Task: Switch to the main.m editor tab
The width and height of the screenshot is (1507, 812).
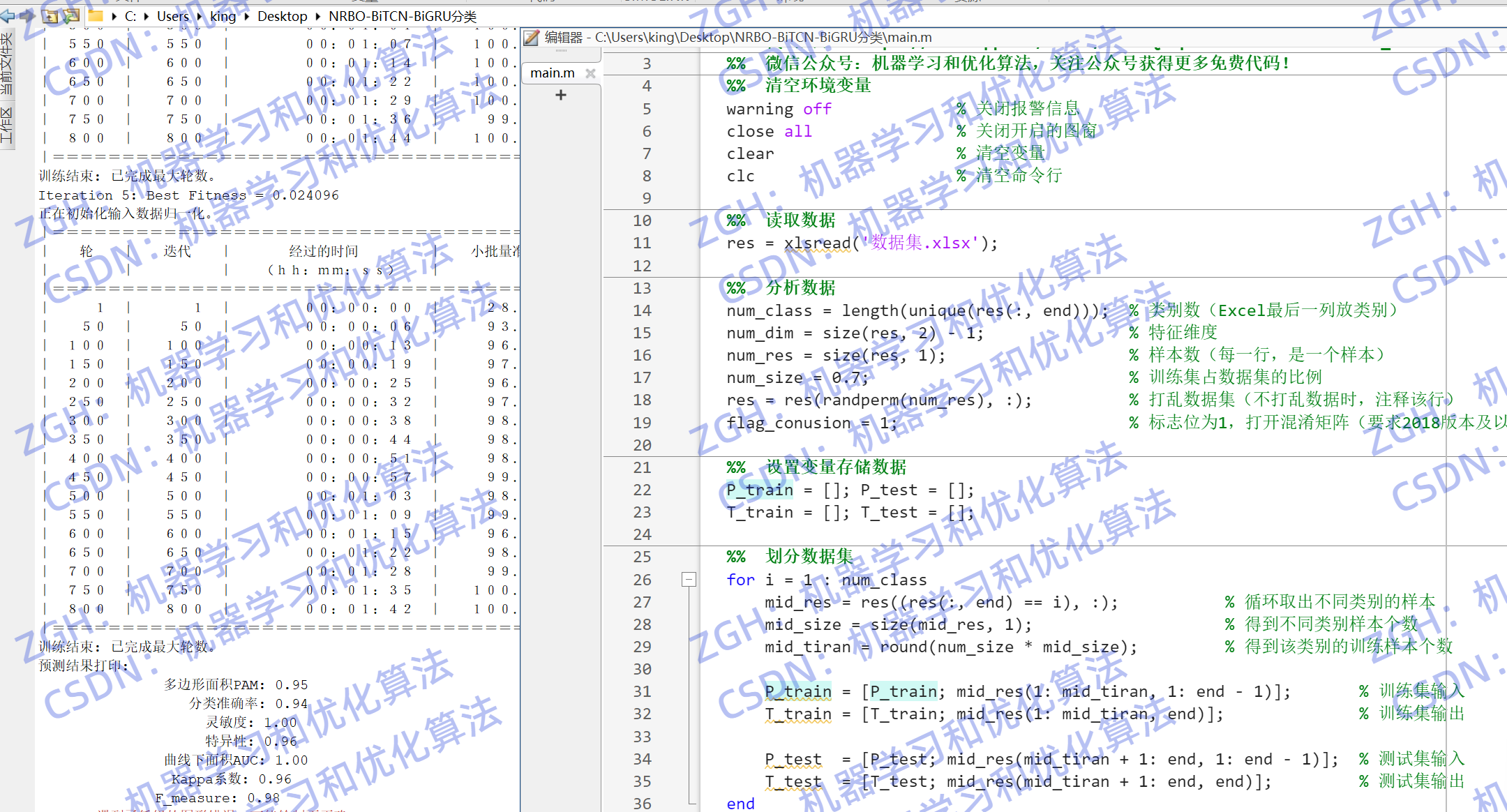Action: (552, 73)
